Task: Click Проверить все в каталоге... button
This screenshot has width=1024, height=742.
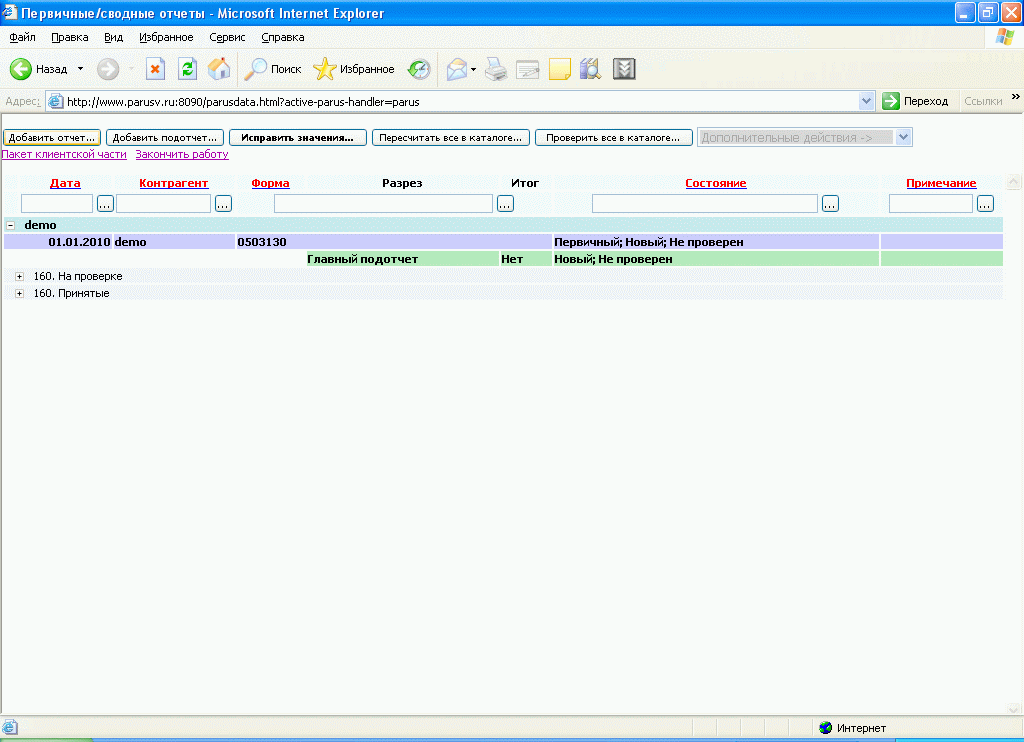Action: click(x=613, y=137)
